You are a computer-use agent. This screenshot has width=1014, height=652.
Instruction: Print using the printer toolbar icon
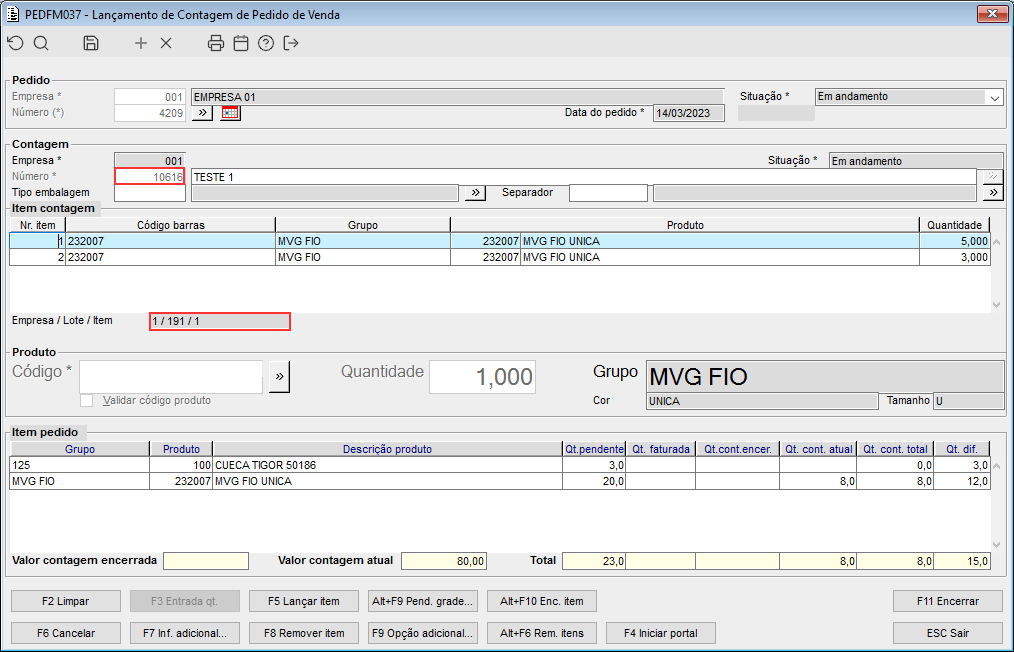[216, 43]
